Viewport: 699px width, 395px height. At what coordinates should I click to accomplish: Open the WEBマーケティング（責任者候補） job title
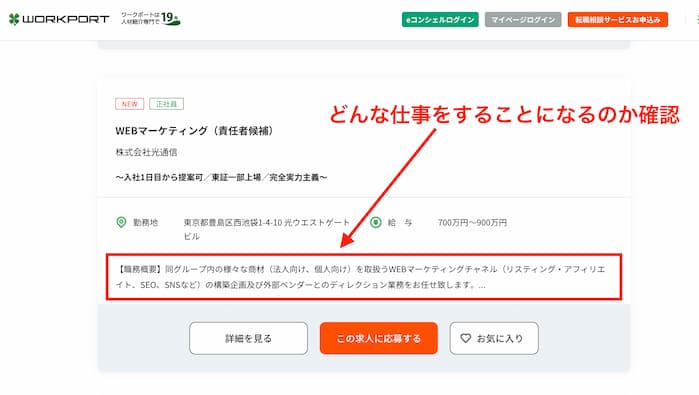coord(194,131)
